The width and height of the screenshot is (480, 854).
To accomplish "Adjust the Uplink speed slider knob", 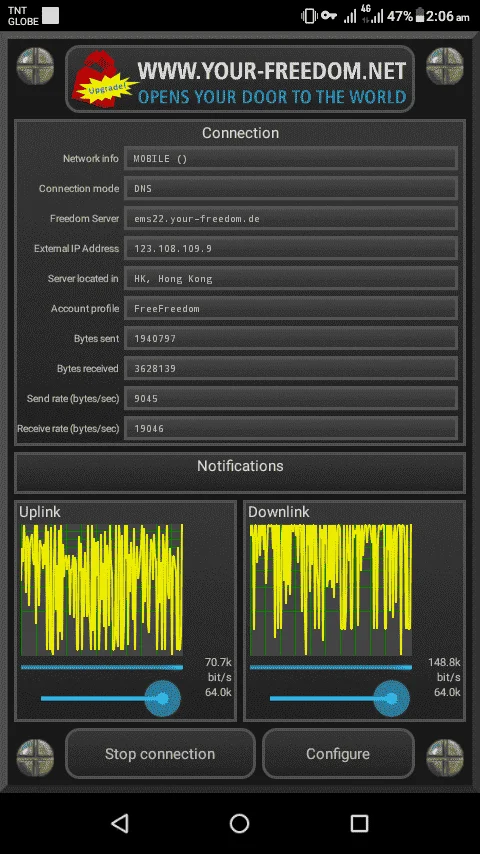I will [x=162, y=698].
